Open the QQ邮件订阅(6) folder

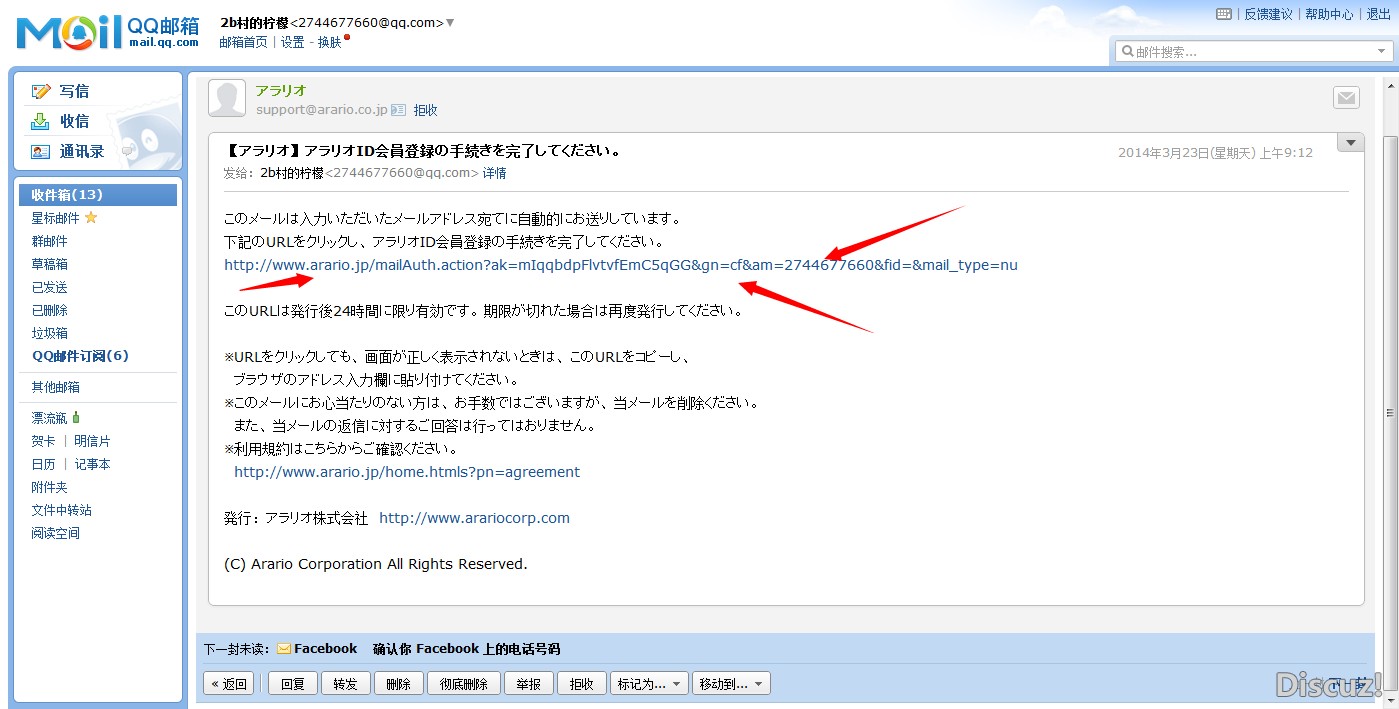point(80,356)
